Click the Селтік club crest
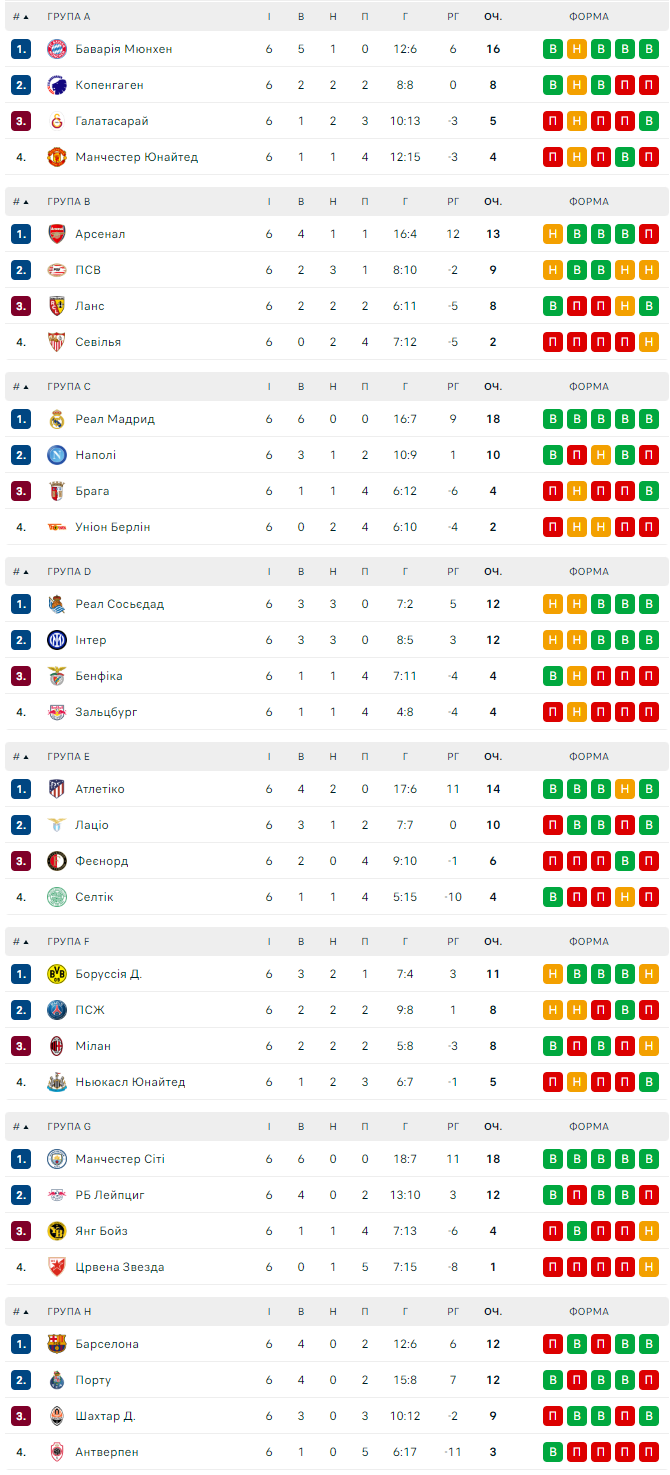The height and width of the screenshot is (1475, 670). pos(57,897)
